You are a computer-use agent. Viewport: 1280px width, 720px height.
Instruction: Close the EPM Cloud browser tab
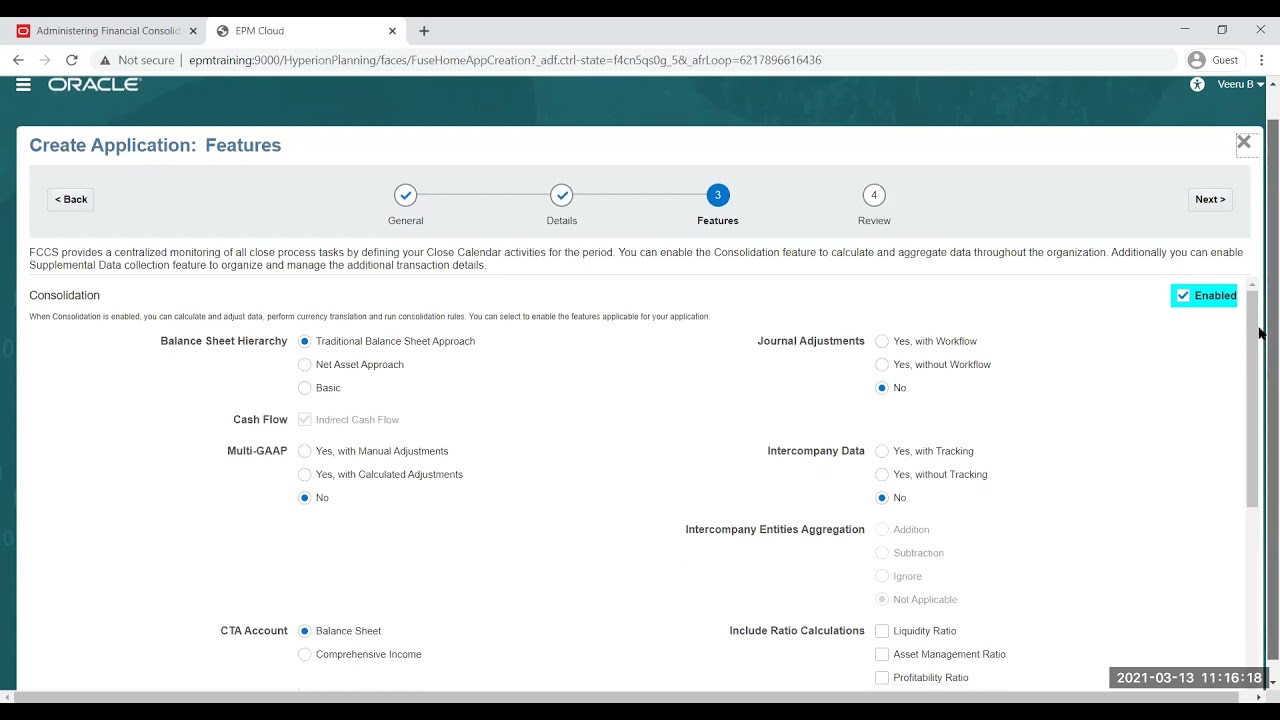[x=392, y=31]
